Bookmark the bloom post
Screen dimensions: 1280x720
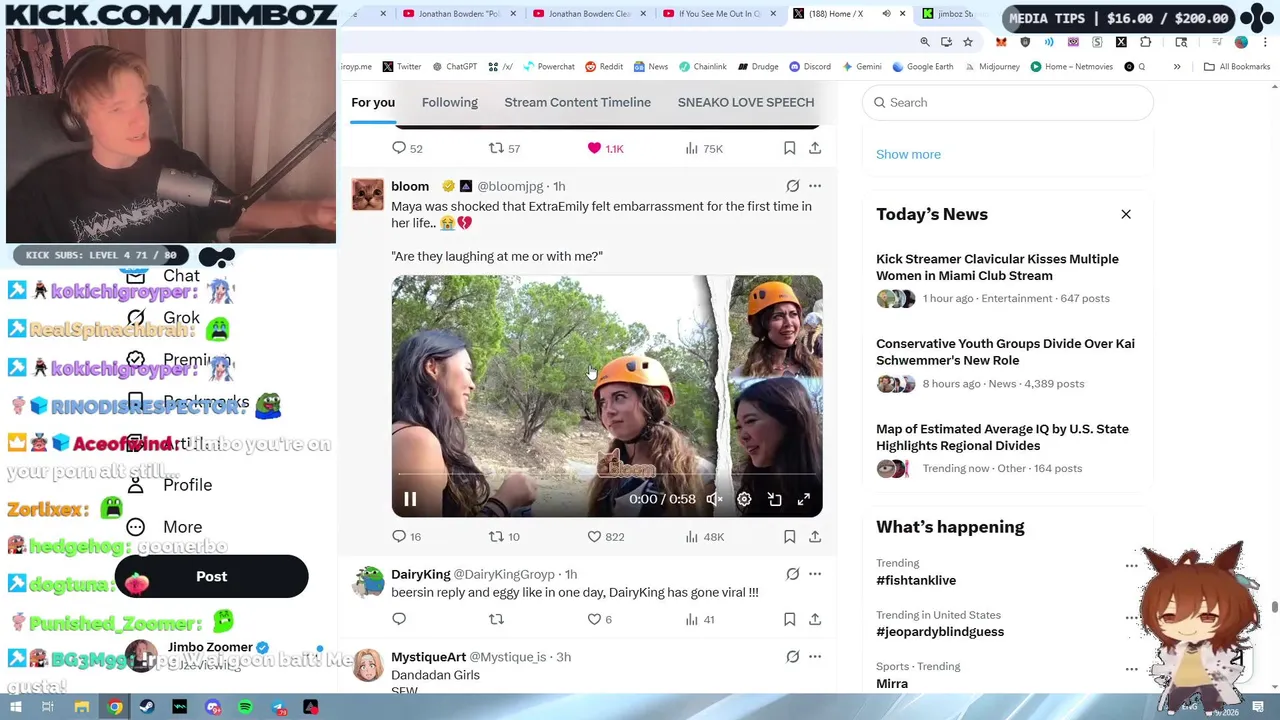(x=789, y=537)
